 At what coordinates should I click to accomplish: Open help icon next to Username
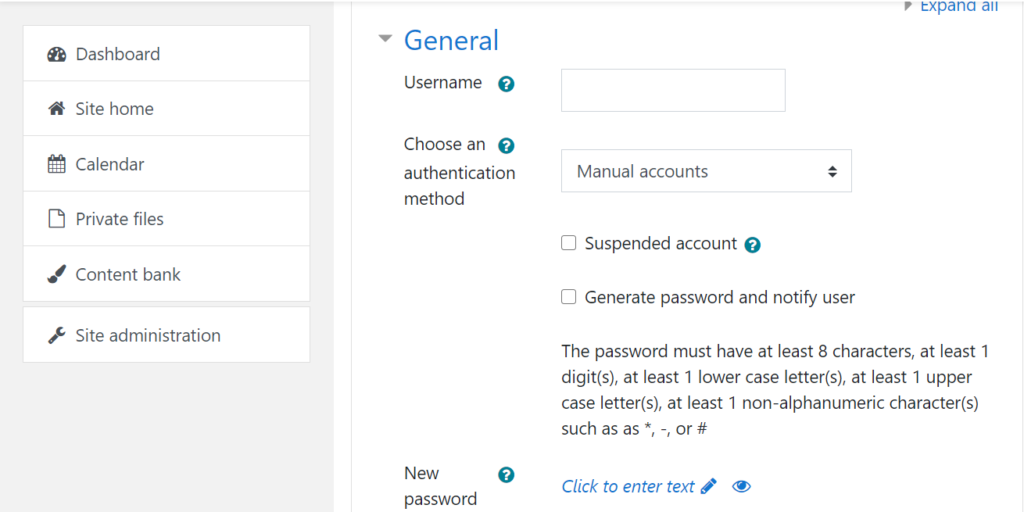coord(506,84)
